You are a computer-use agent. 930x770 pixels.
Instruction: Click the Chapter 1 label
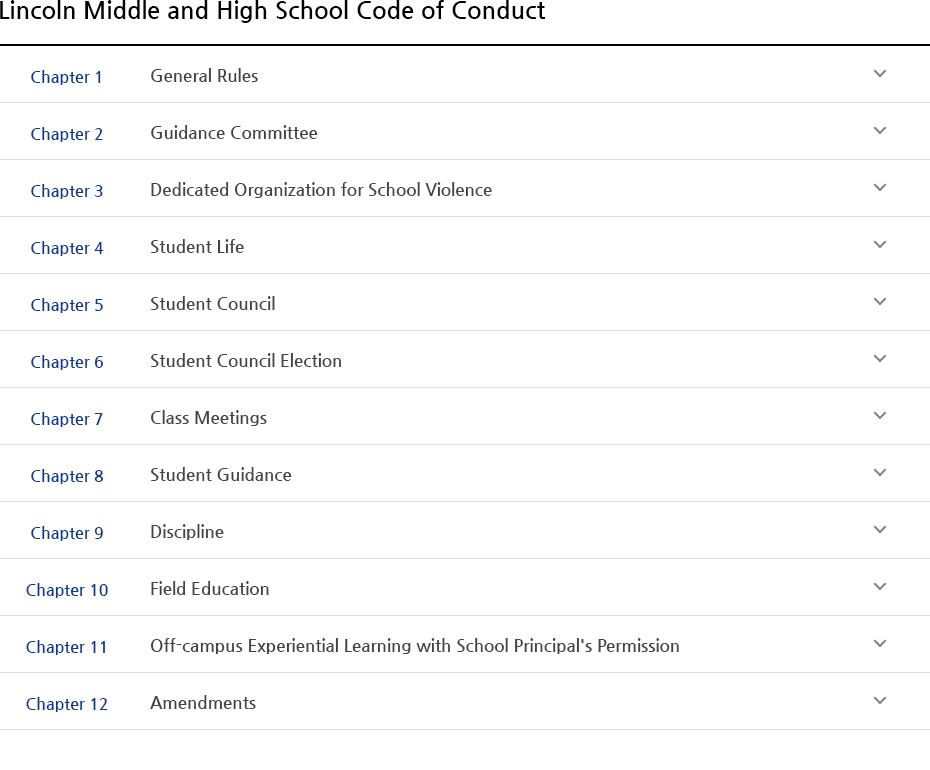coord(67,77)
